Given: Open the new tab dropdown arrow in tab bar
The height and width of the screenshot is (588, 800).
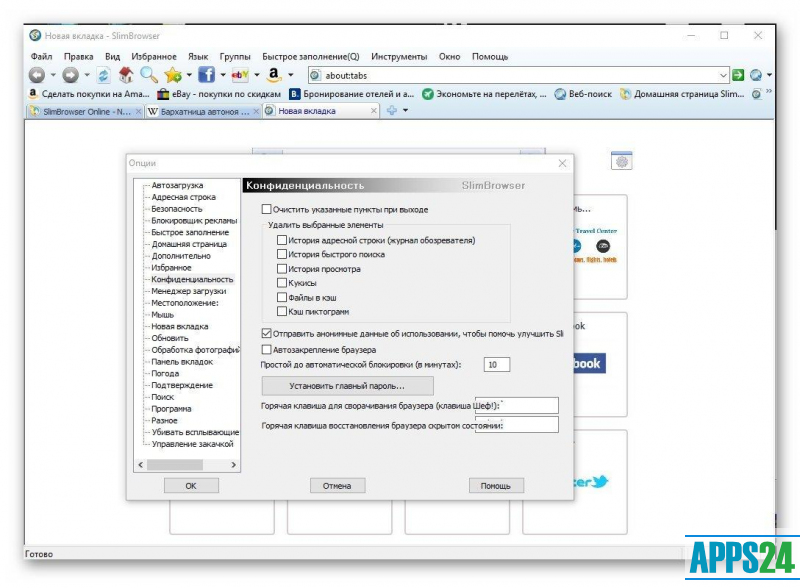Looking at the screenshot, I should click(405, 111).
